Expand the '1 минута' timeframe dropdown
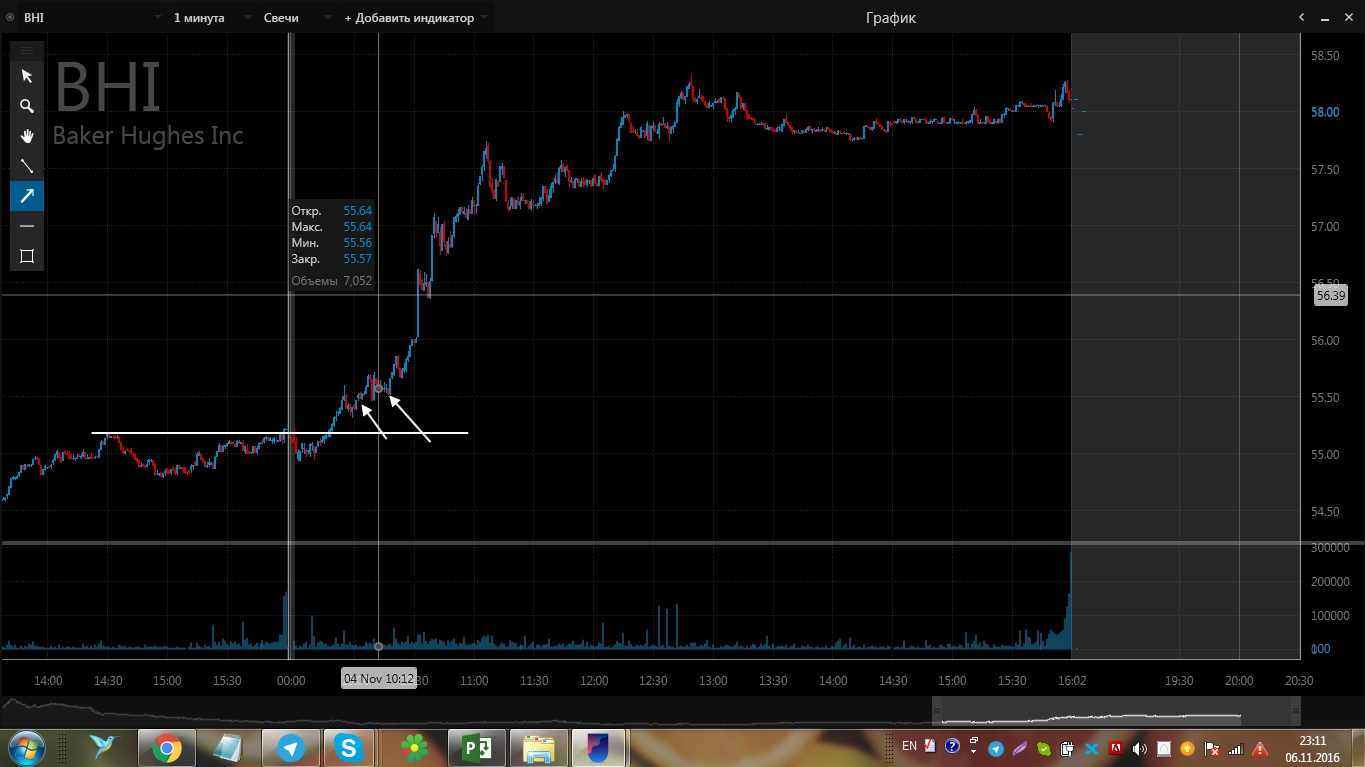The width and height of the screenshot is (1365, 767). (x=246, y=18)
